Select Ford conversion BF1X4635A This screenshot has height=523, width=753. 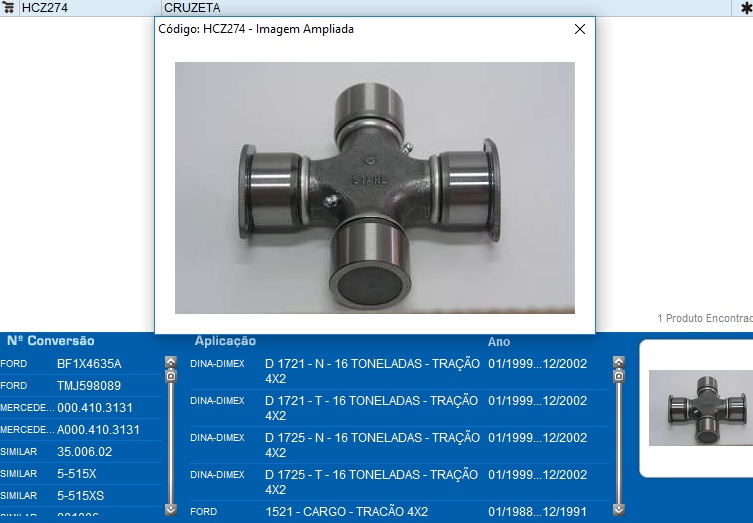88,364
